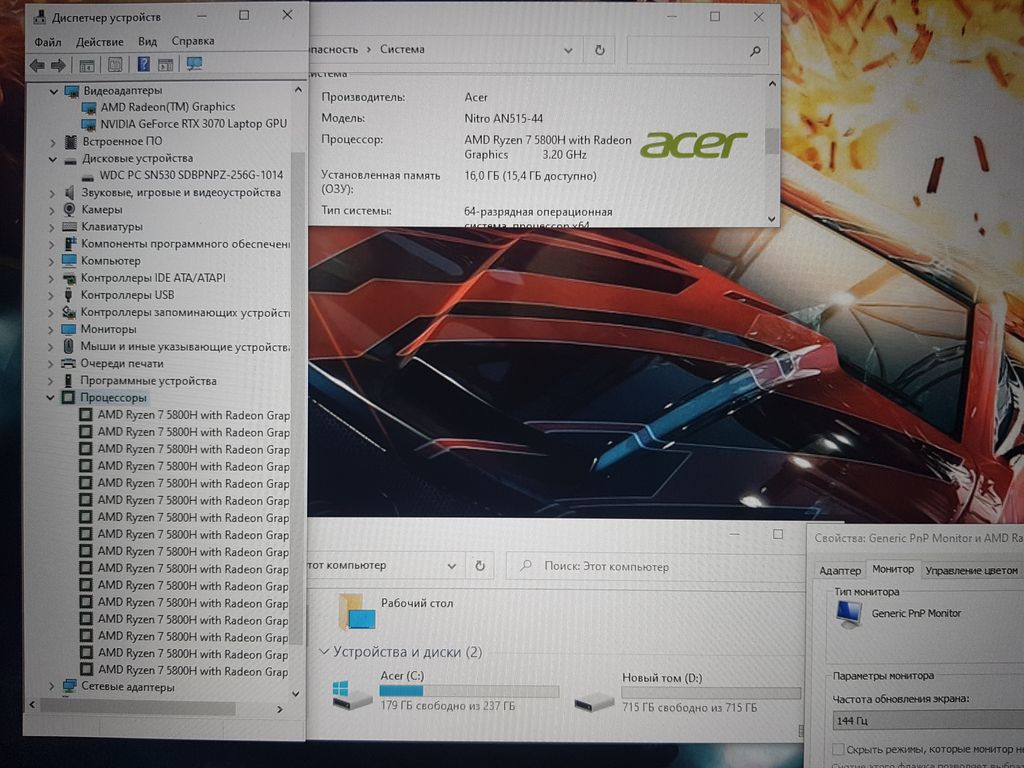Open the Действие menu
Image resolution: width=1024 pixels, height=768 pixels.
point(99,42)
